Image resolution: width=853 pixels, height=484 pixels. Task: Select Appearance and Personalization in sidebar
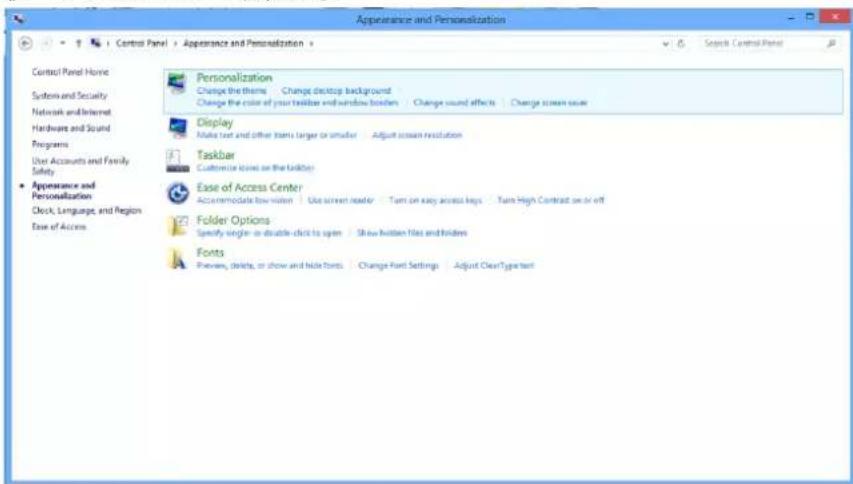click(x=63, y=190)
